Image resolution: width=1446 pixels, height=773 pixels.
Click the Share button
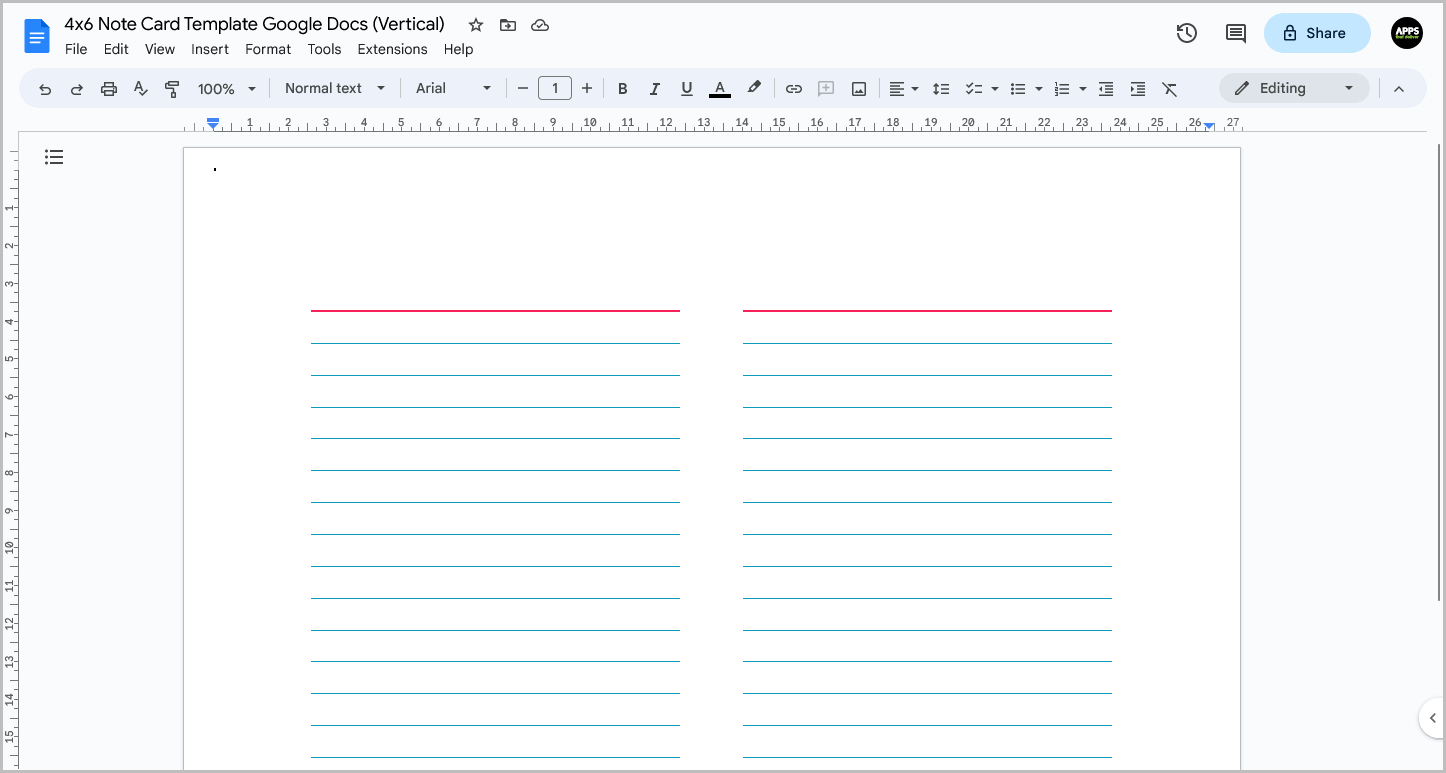(x=1316, y=33)
